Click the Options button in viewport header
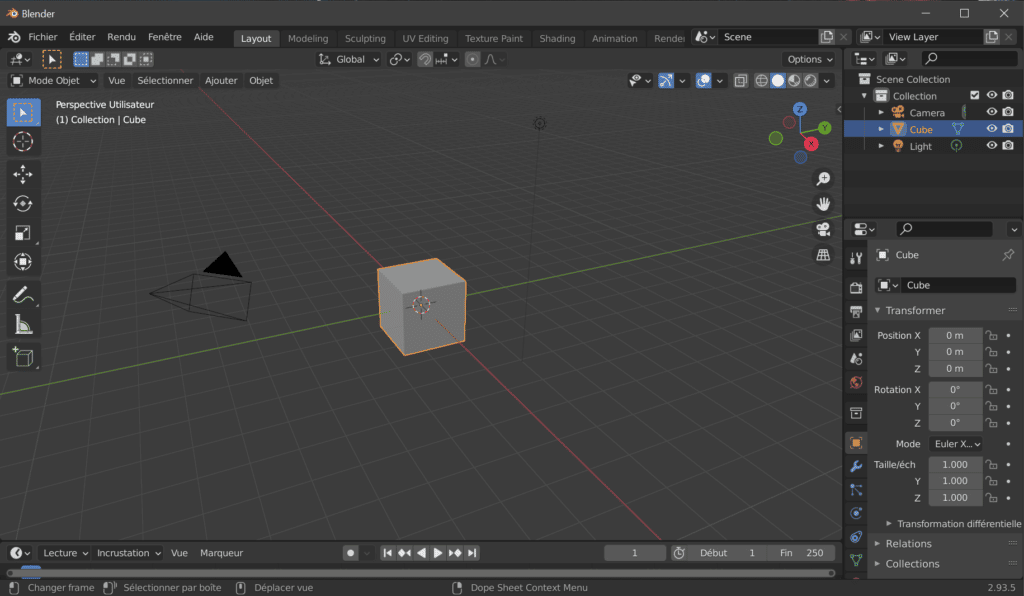Viewport: 1024px width, 596px height. 809,59
